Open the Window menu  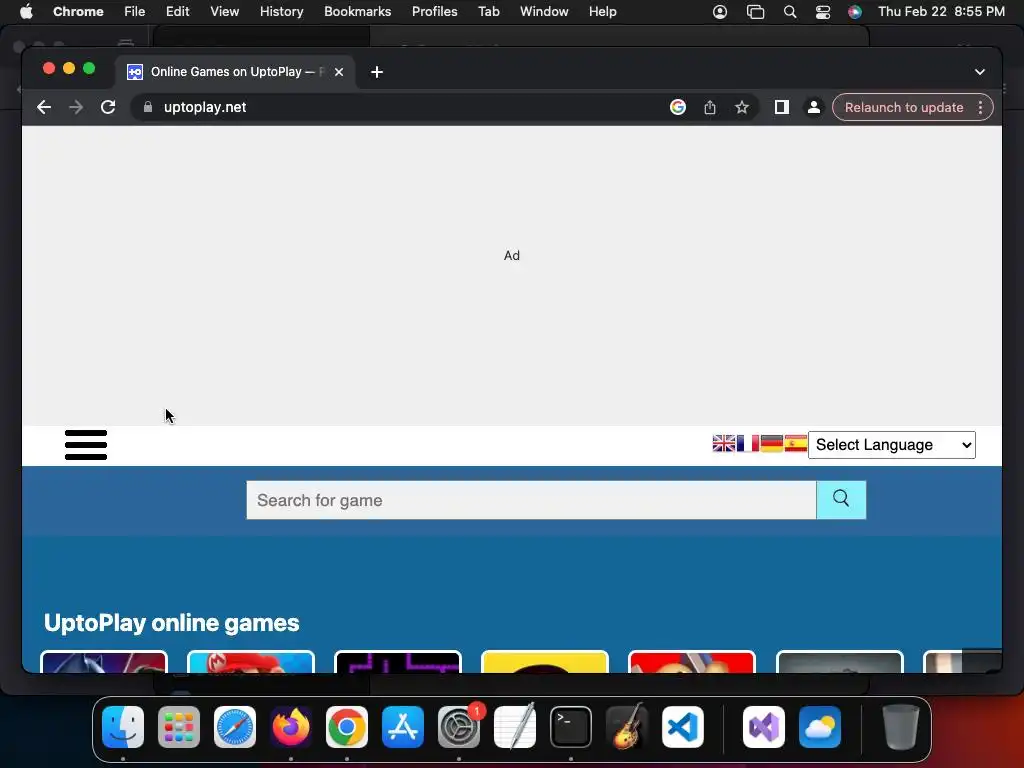[544, 12]
